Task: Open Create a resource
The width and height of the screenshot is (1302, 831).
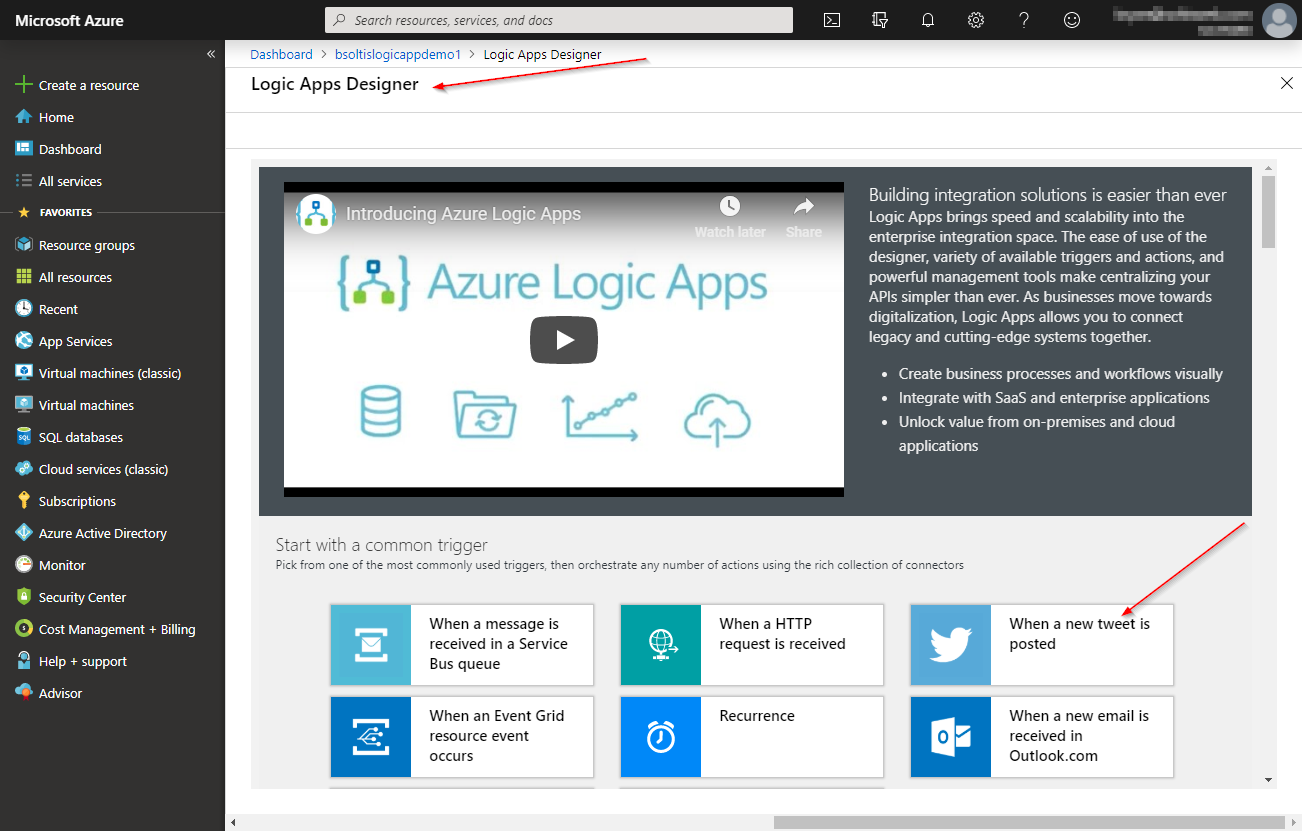Action: (88, 86)
